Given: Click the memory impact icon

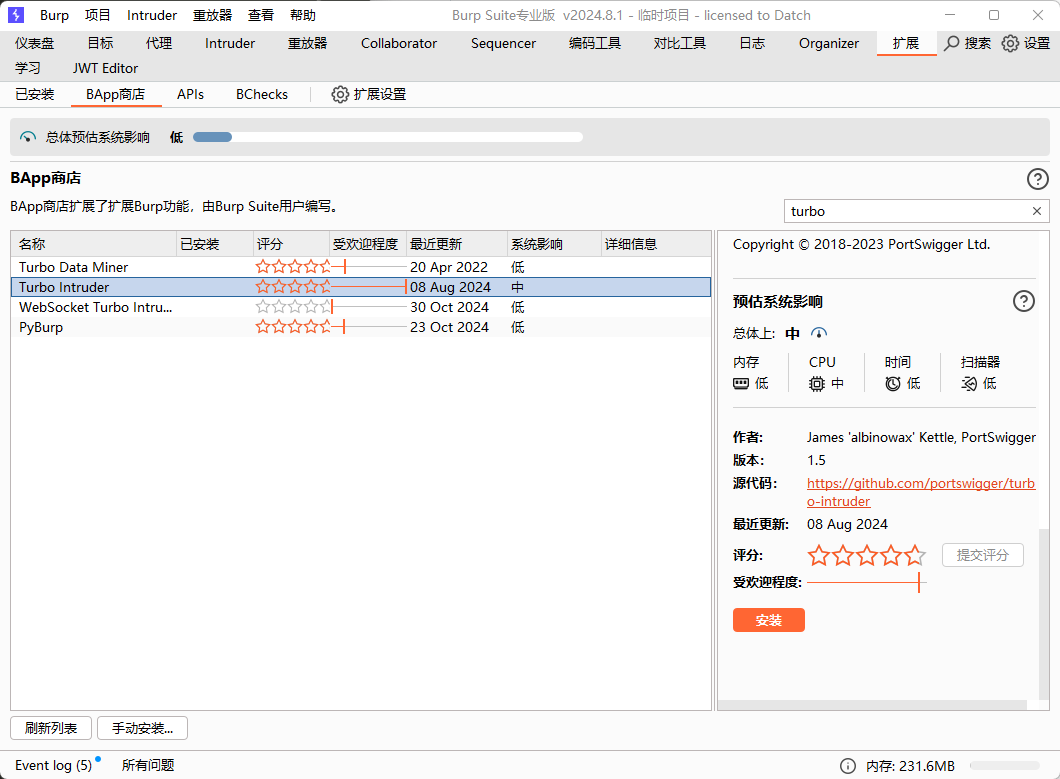Looking at the screenshot, I should click(x=741, y=383).
